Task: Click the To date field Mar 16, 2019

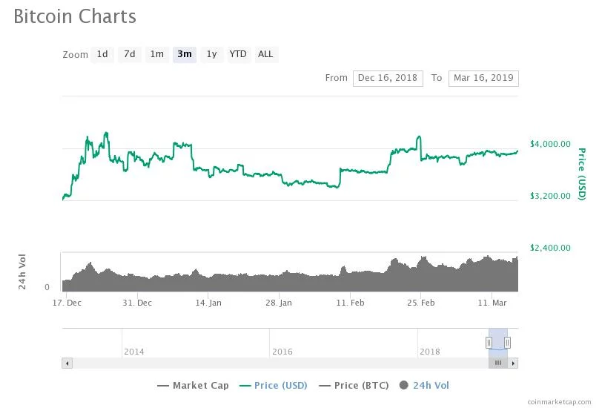Action: [x=483, y=78]
